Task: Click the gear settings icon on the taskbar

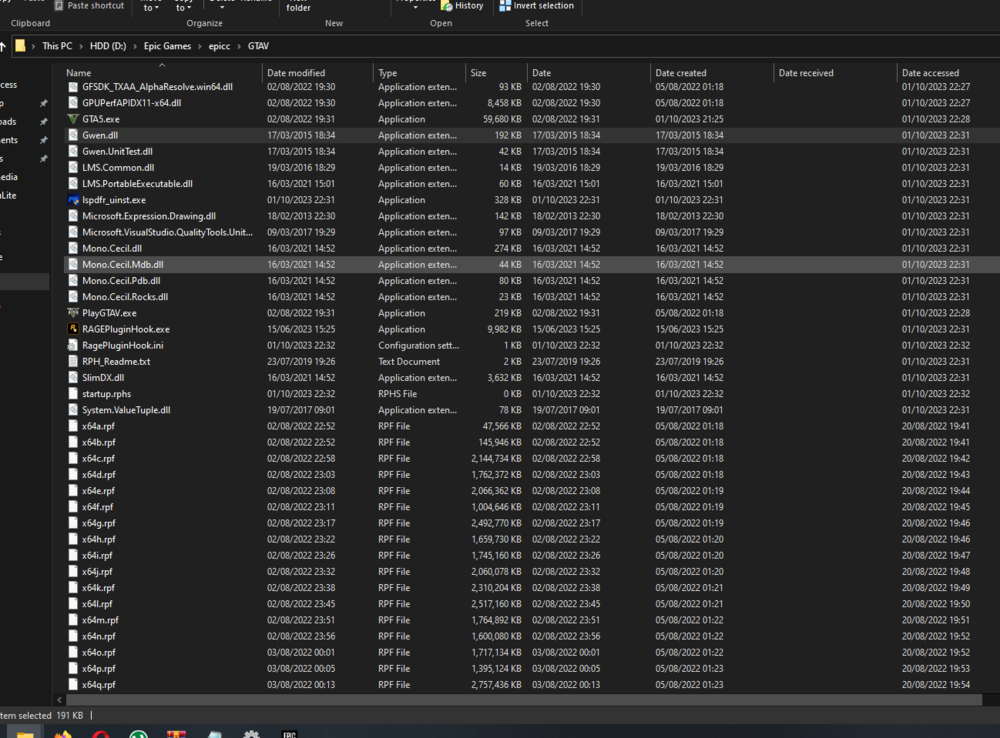Action: 252,733
